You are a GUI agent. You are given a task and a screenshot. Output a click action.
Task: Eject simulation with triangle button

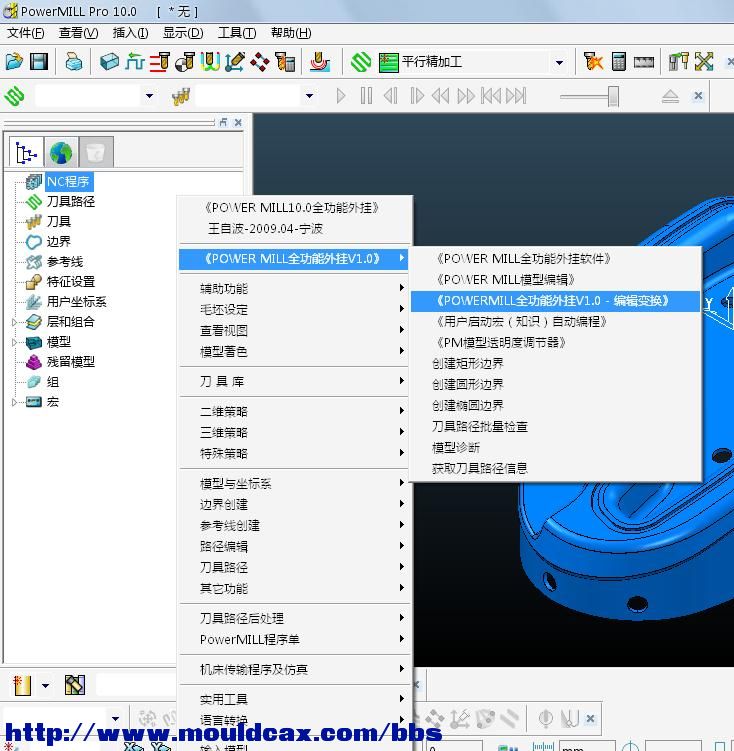tap(670, 96)
